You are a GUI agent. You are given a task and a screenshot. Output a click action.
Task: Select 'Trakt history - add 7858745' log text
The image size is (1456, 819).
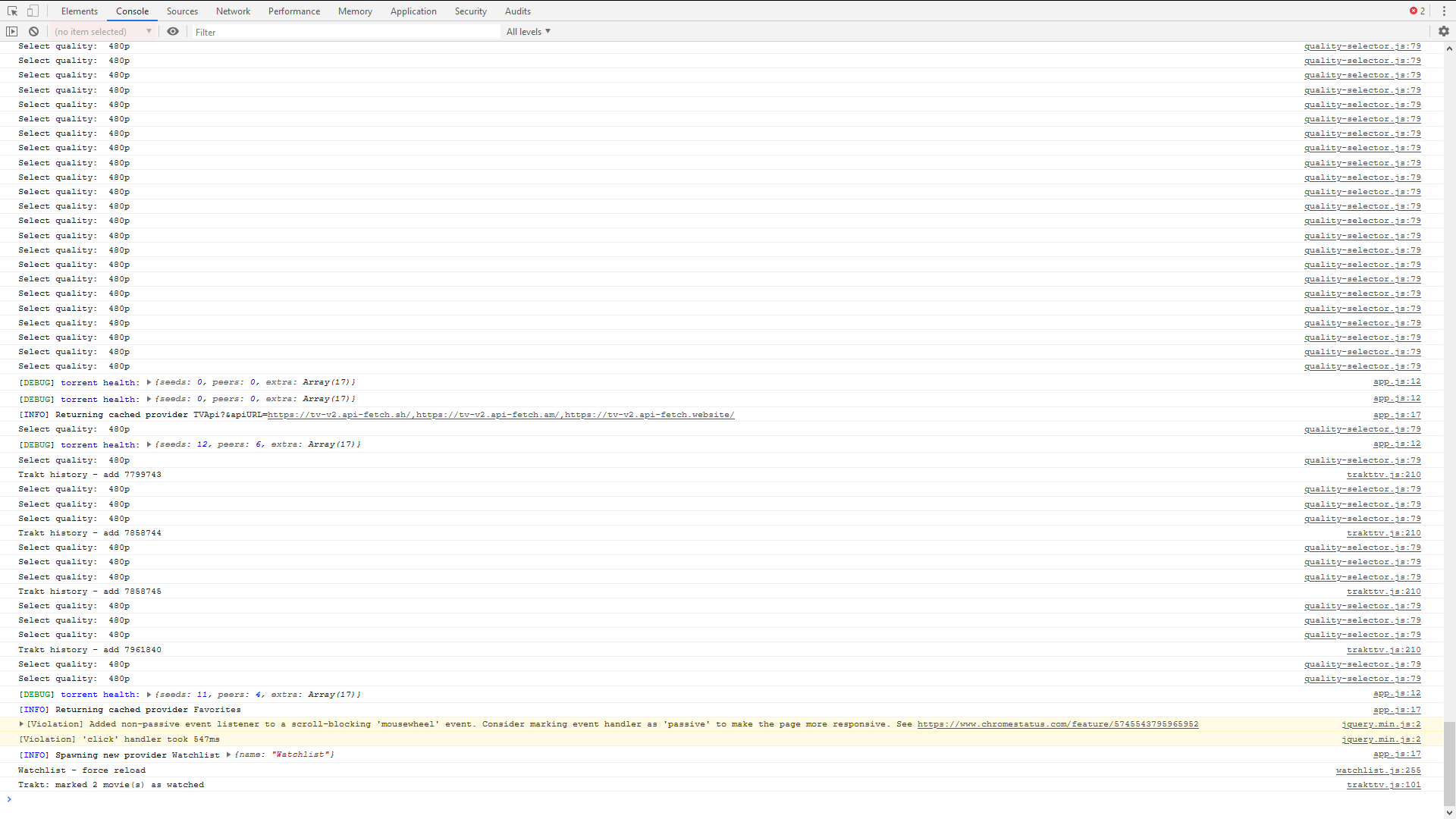89,591
